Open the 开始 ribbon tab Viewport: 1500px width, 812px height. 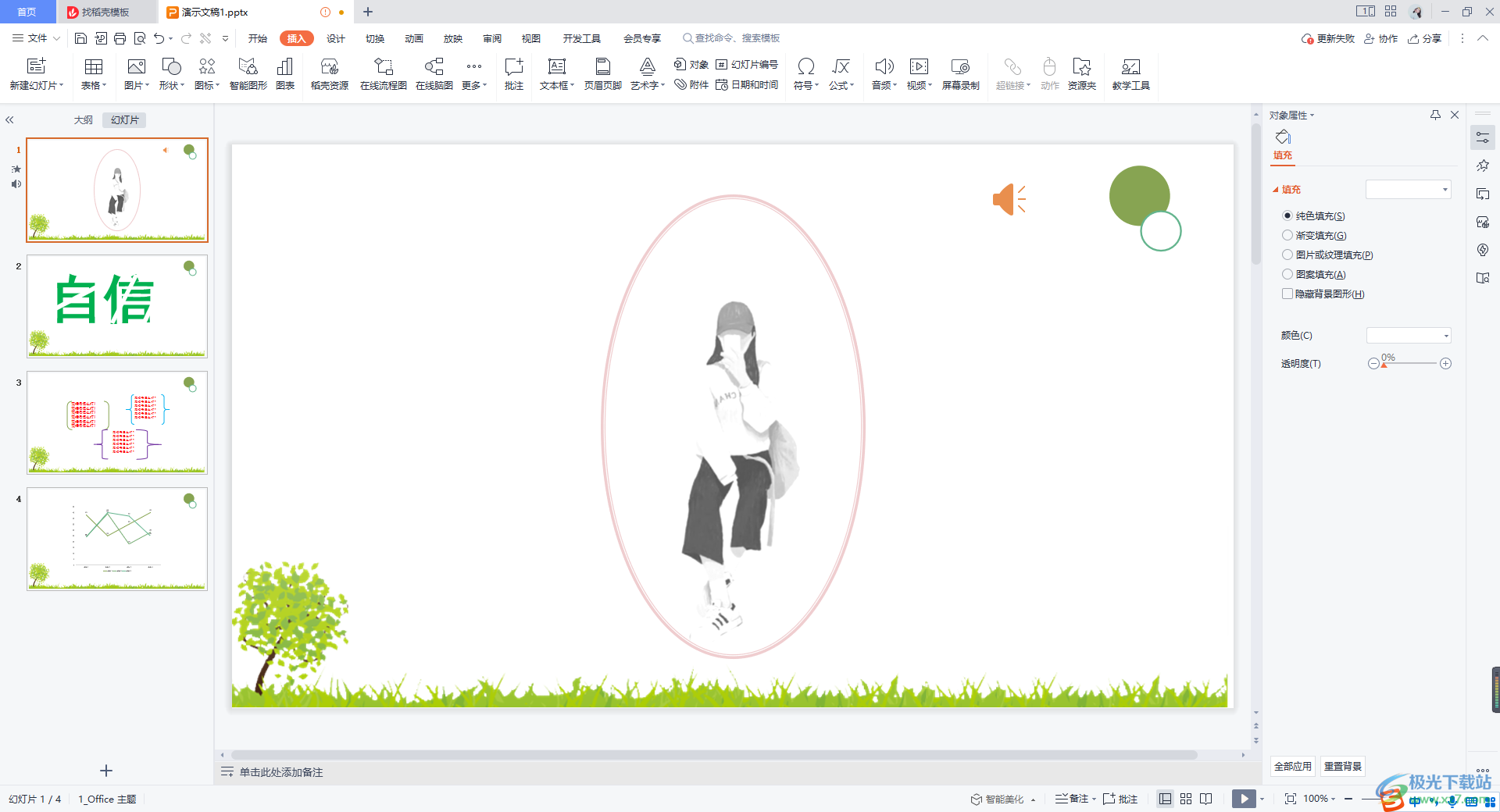click(x=258, y=38)
